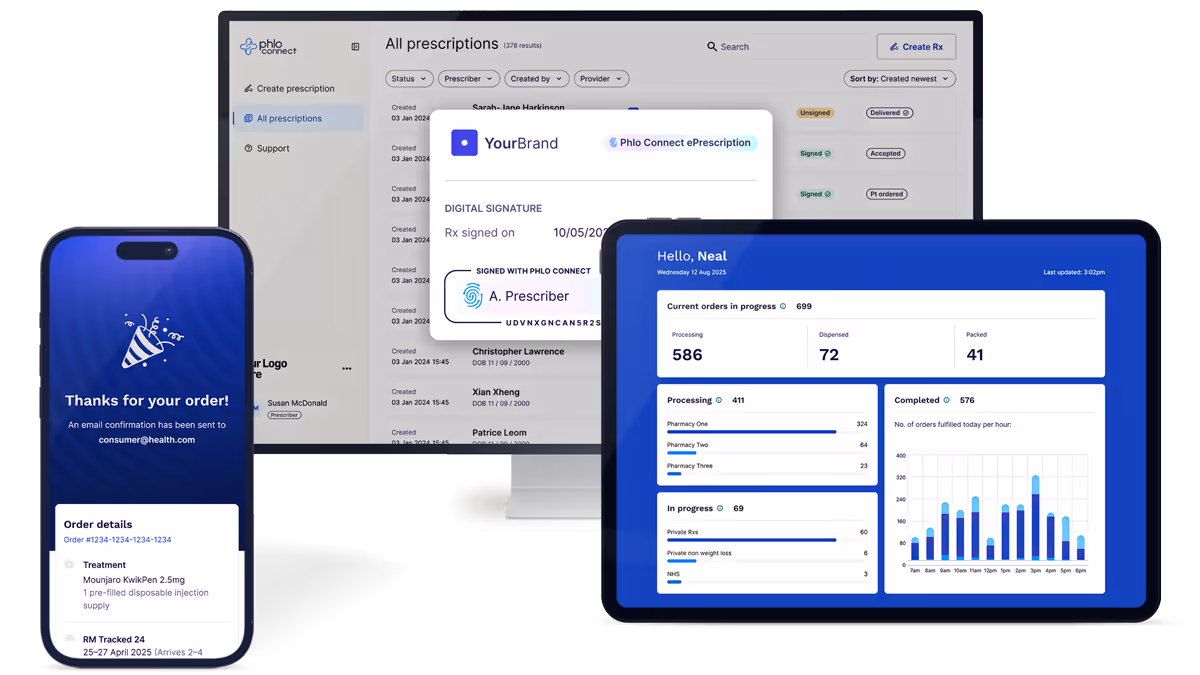Click the Susan McDonald user name
1200x675 pixels.
click(x=297, y=403)
